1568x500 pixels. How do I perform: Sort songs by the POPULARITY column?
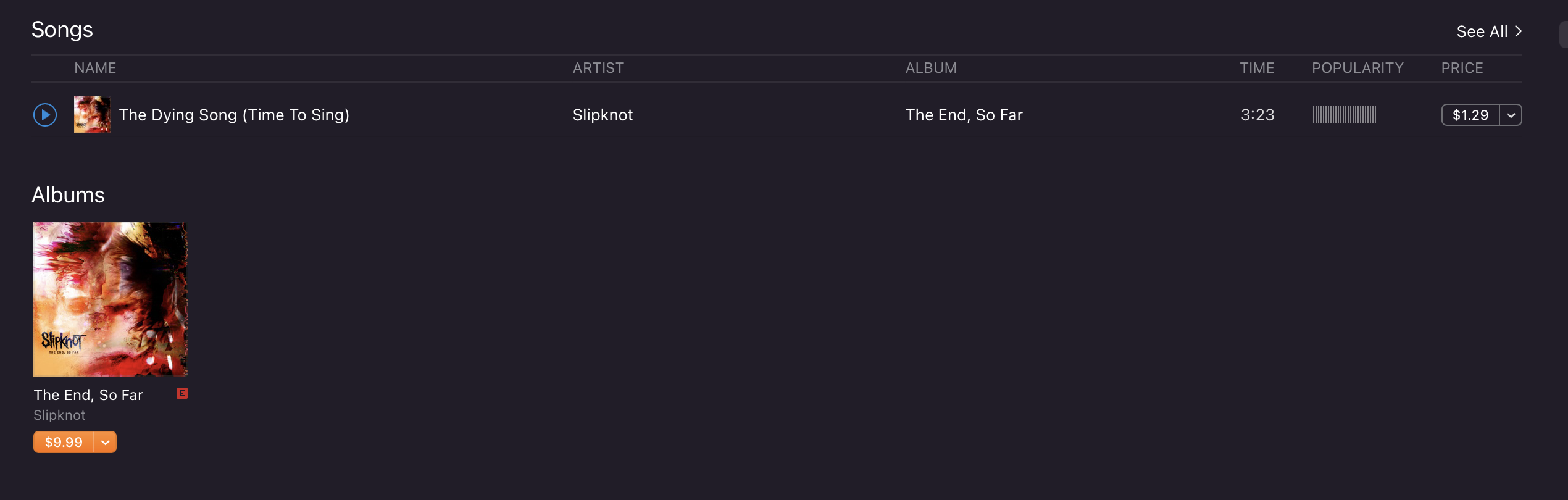point(1357,68)
